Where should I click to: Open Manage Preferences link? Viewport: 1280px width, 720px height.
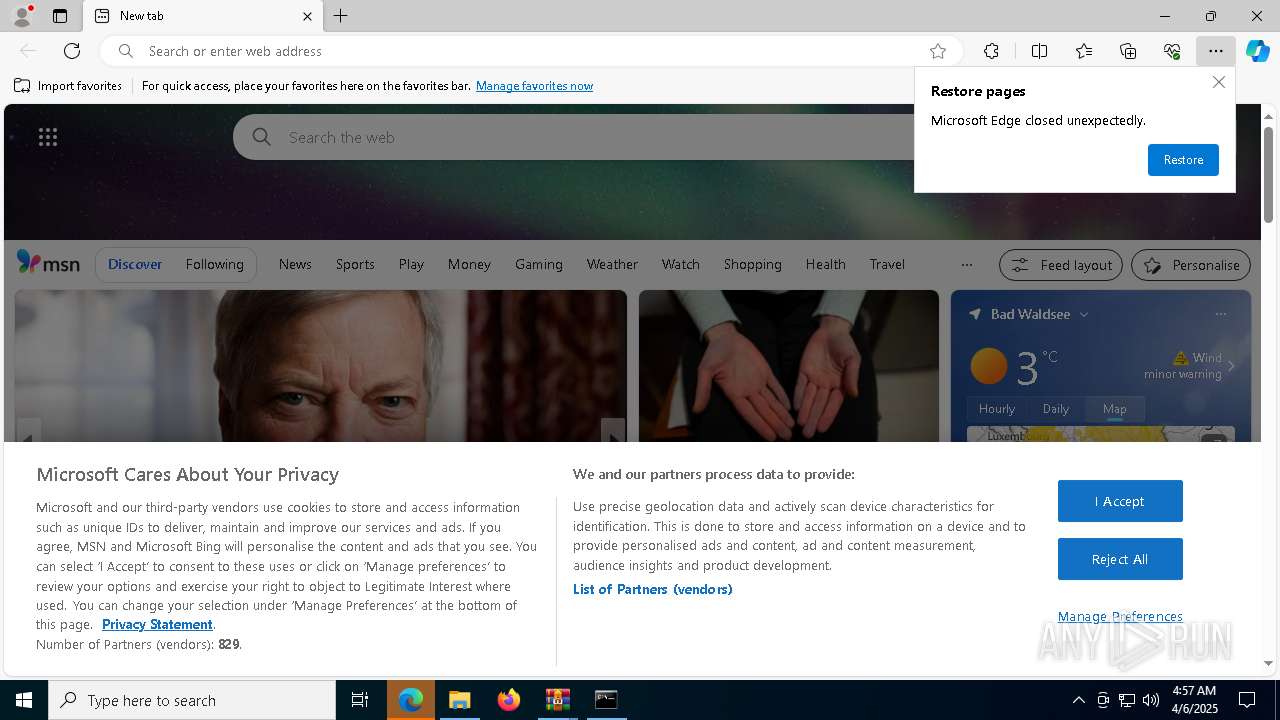[x=1120, y=616]
